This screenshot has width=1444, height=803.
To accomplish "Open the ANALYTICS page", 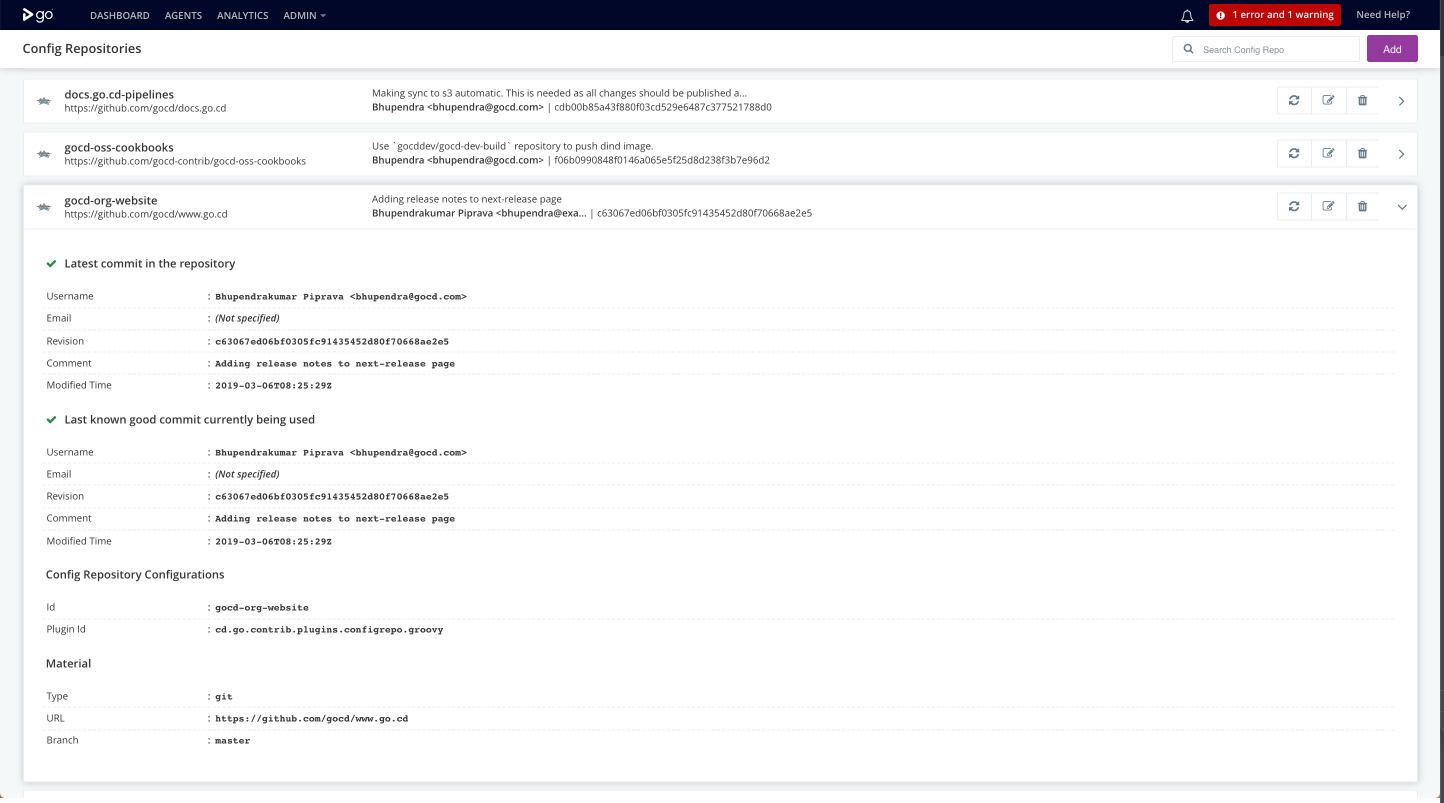I will [242, 15].
